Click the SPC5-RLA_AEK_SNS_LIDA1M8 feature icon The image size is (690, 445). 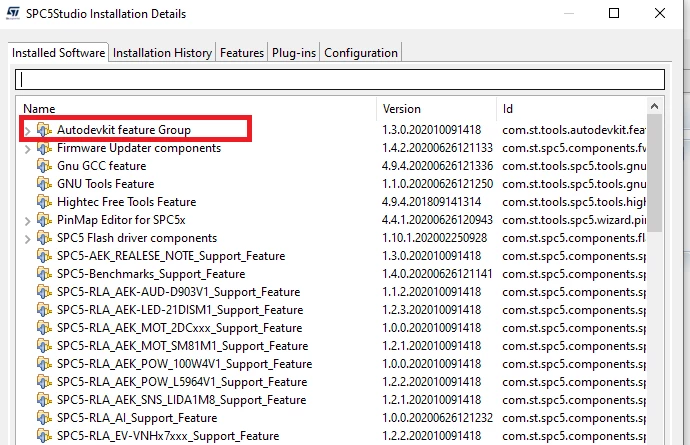pos(44,401)
